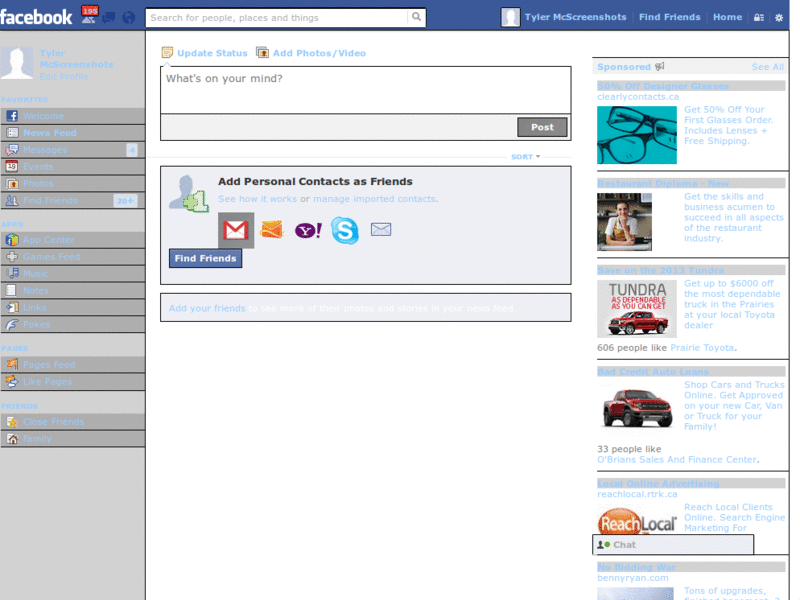Viewport: 800px width, 600px height.
Task: Click the facebook logo
Action: (36, 17)
